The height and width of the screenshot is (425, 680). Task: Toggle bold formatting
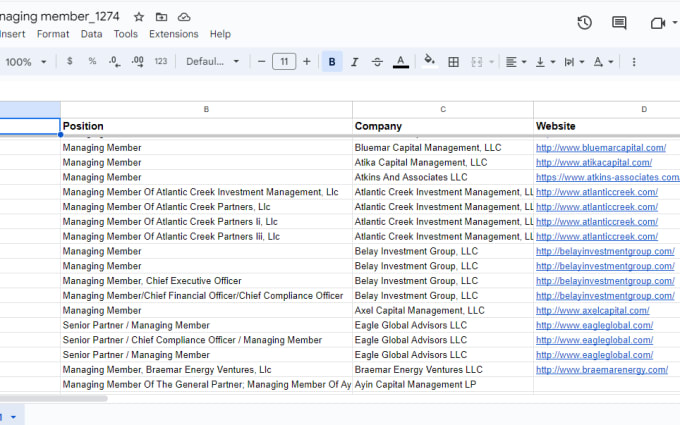coord(332,62)
